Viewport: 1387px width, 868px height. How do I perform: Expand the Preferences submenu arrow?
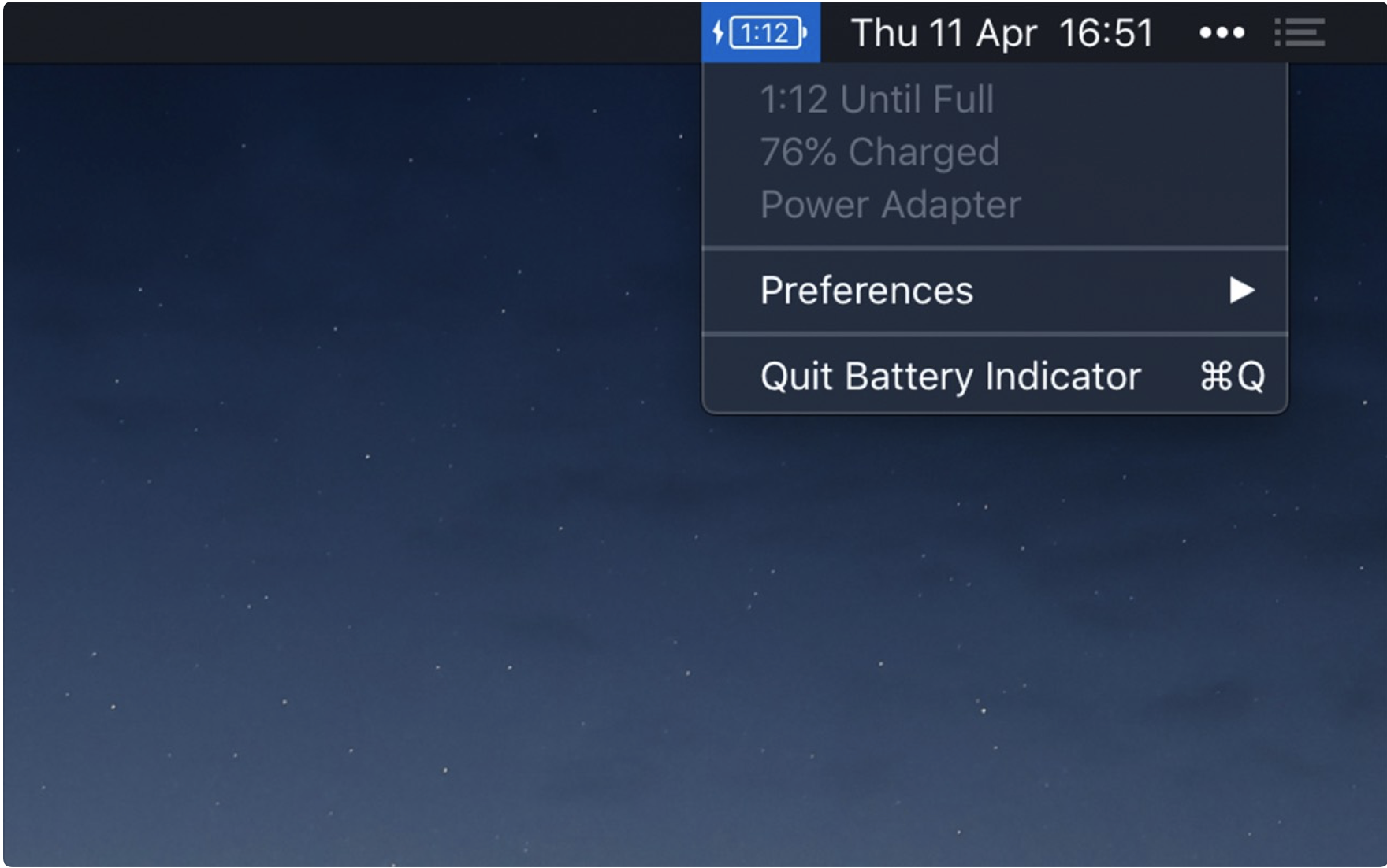tap(1241, 291)
